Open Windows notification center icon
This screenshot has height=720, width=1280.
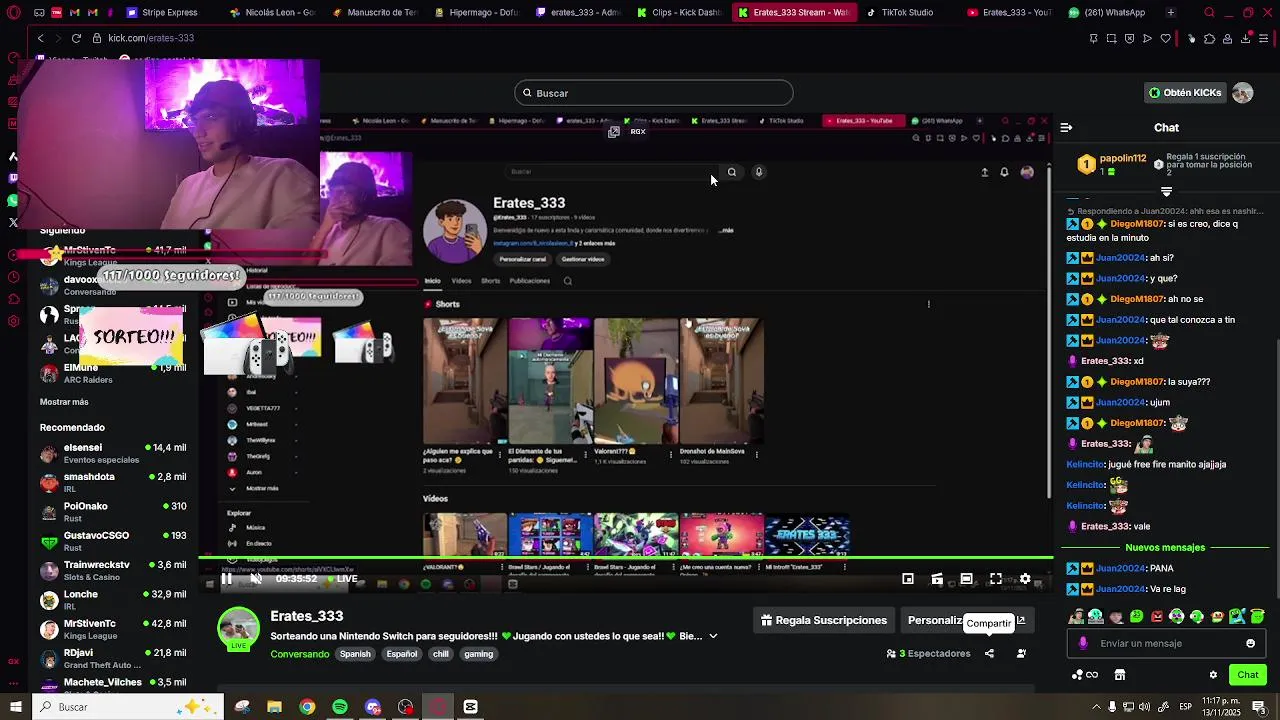point(1259,707)
